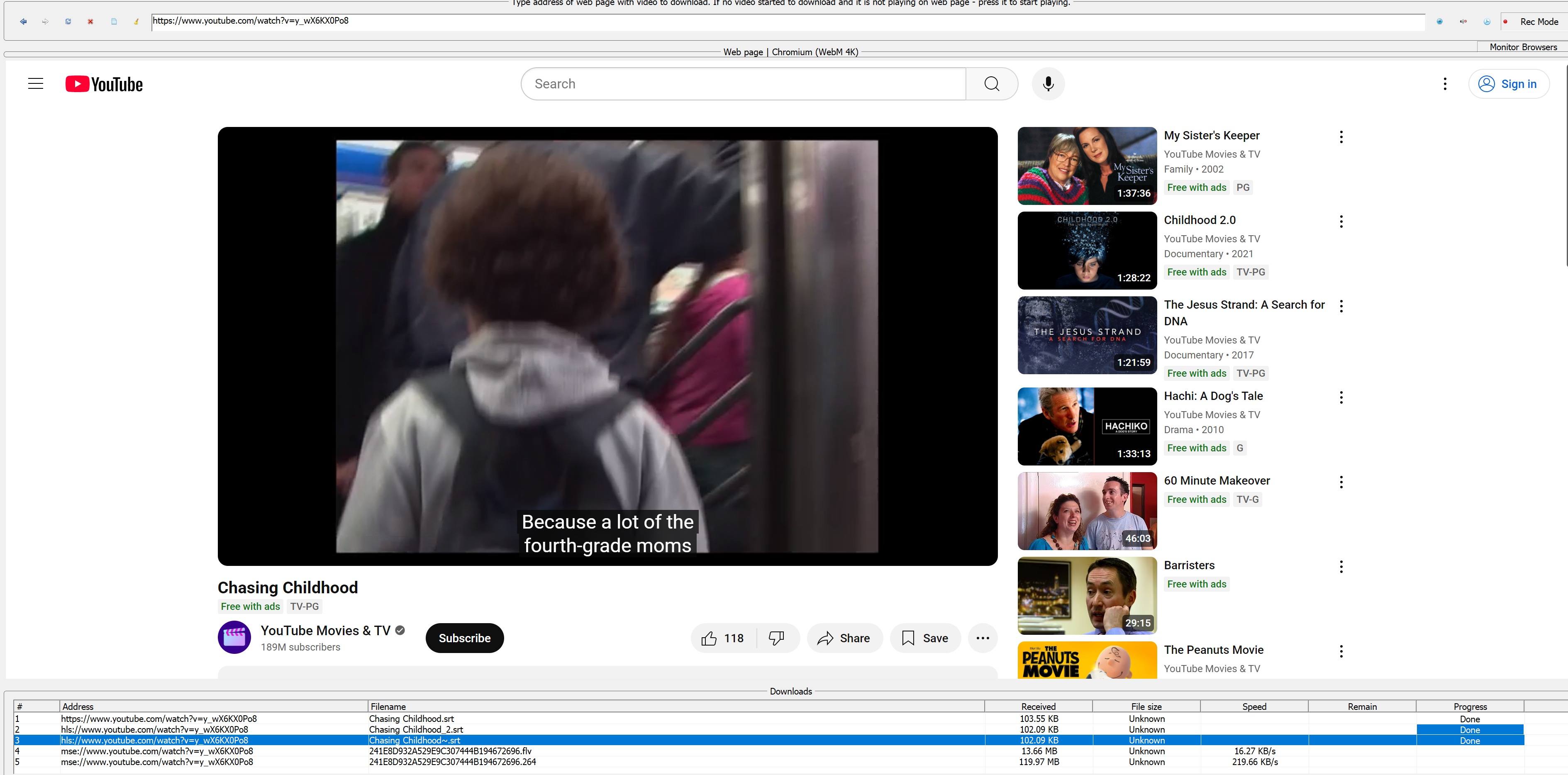Open 60 Minute Makeover thumbnail
This screenshot has height=775, width=1568.
point(1087,511)
